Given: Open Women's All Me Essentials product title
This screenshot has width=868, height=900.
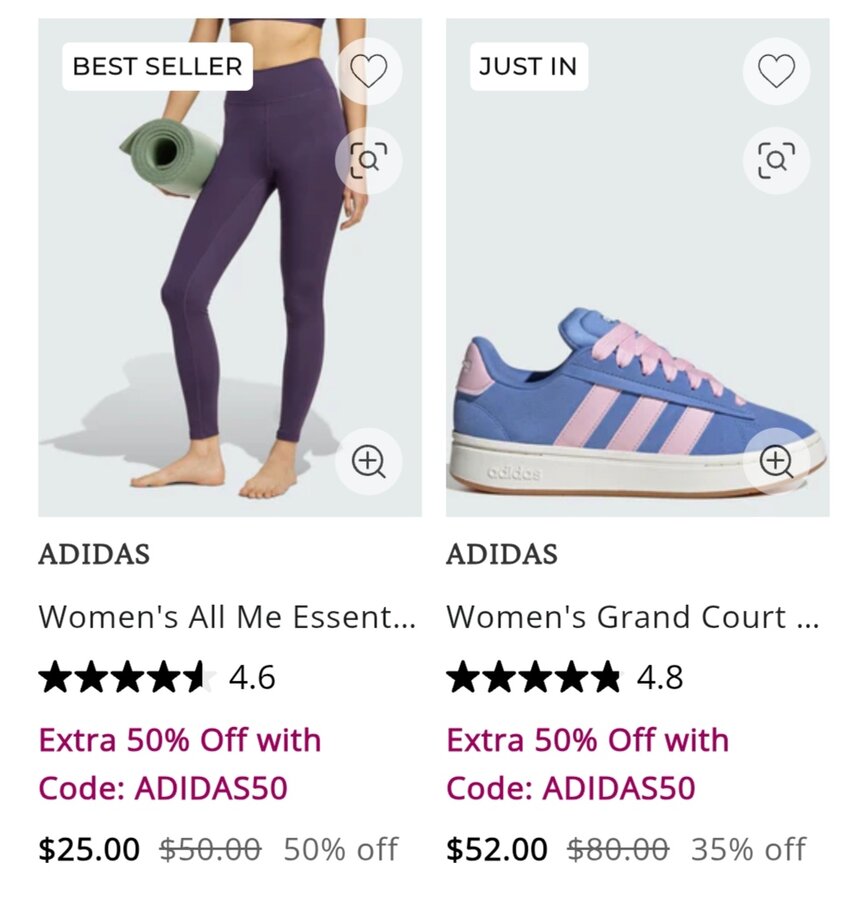Looking at the screenshot, I should (x=227, y=617).
